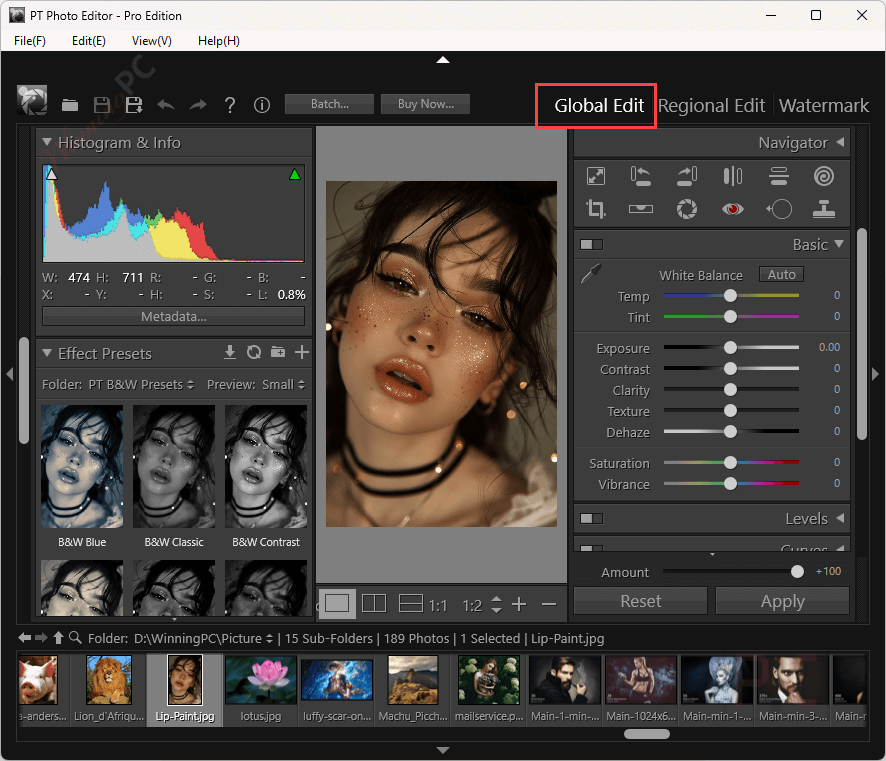Viewport: 886px width, 761px height.
Task: Rotate the photo left with the rotate icon
Action: click(x=640, y=176)
